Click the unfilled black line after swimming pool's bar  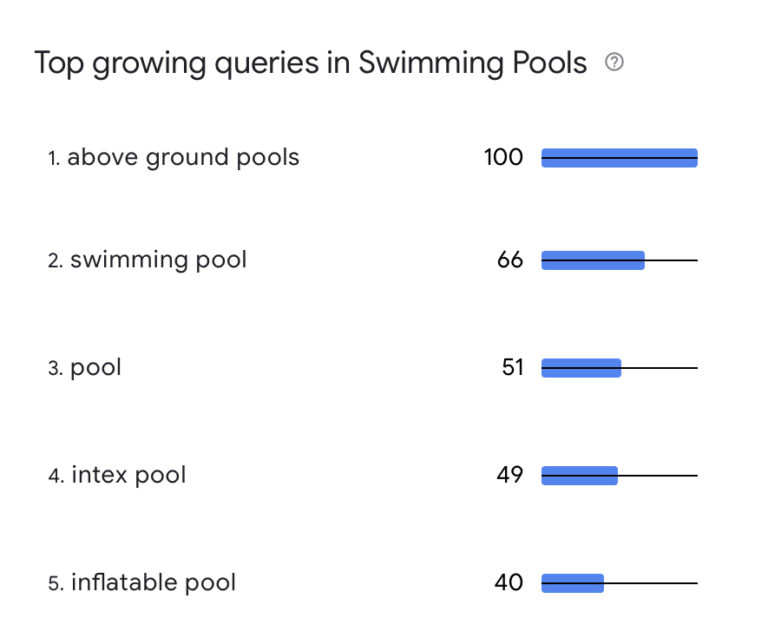[x=671, y=260]
